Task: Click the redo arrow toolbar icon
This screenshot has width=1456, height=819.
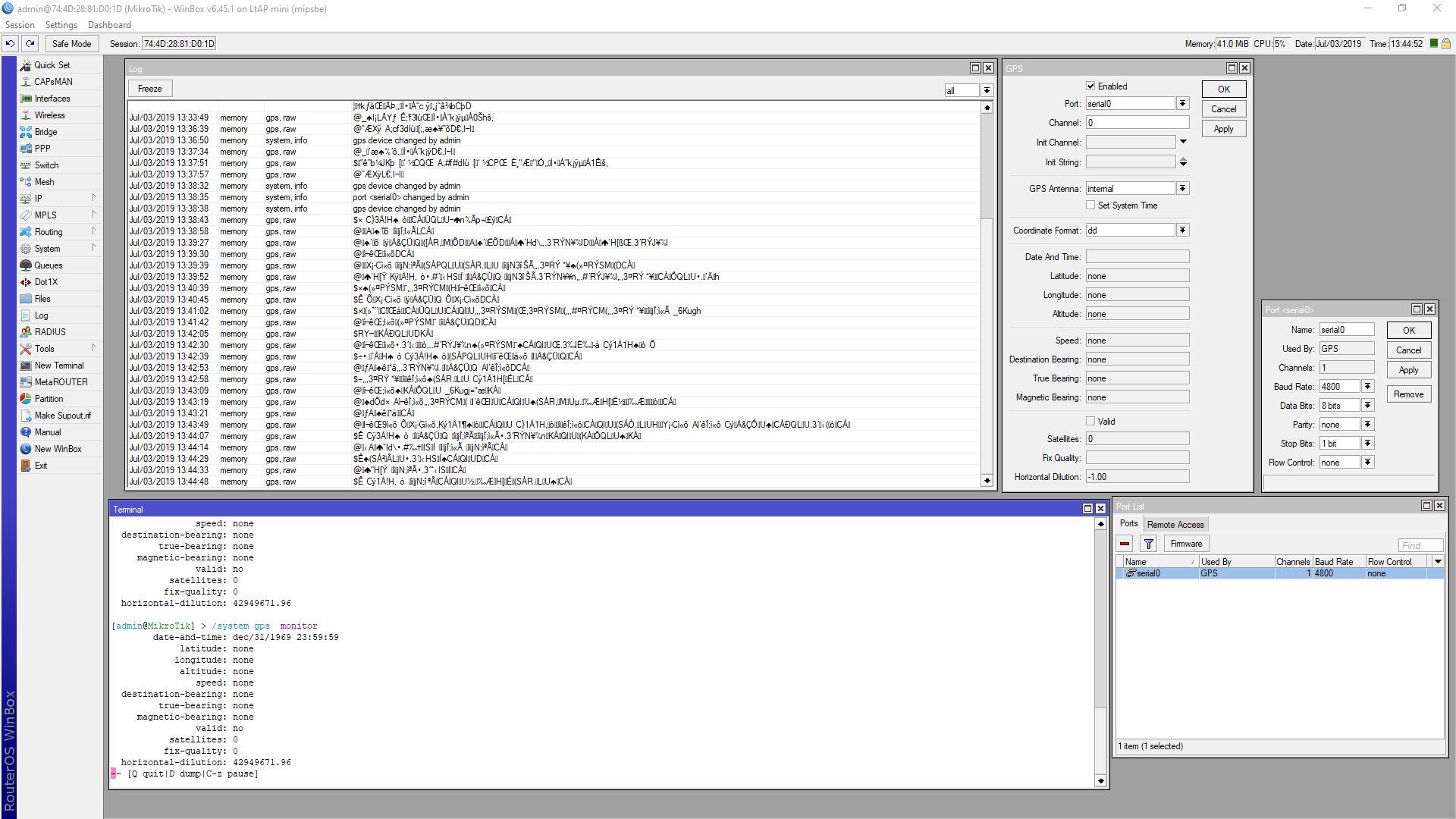Action: (30, 43)
